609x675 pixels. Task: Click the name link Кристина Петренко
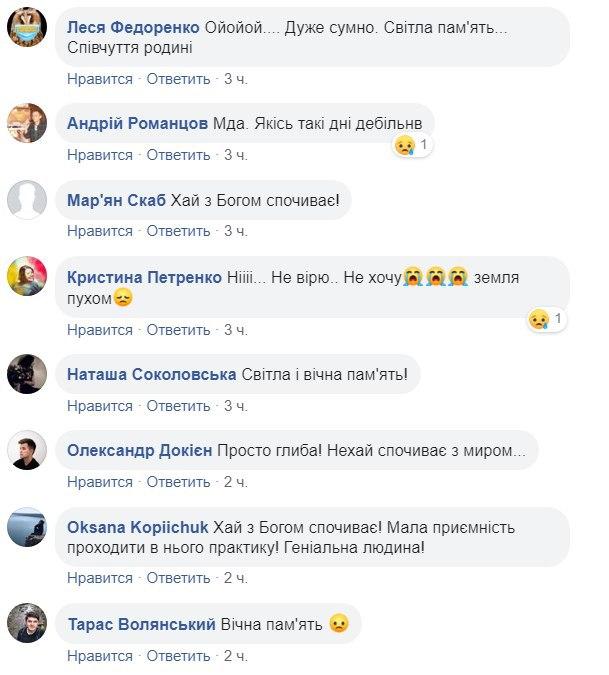click(144, 277)
